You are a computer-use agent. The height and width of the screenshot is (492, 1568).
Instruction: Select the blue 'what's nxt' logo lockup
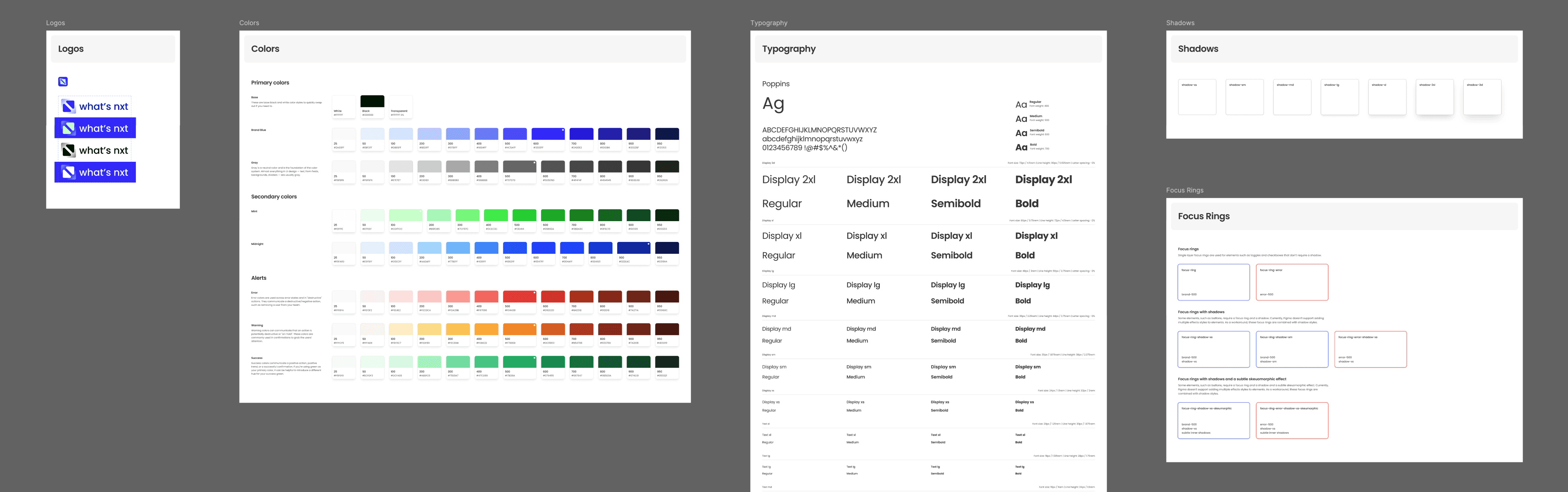coord(95,128)
